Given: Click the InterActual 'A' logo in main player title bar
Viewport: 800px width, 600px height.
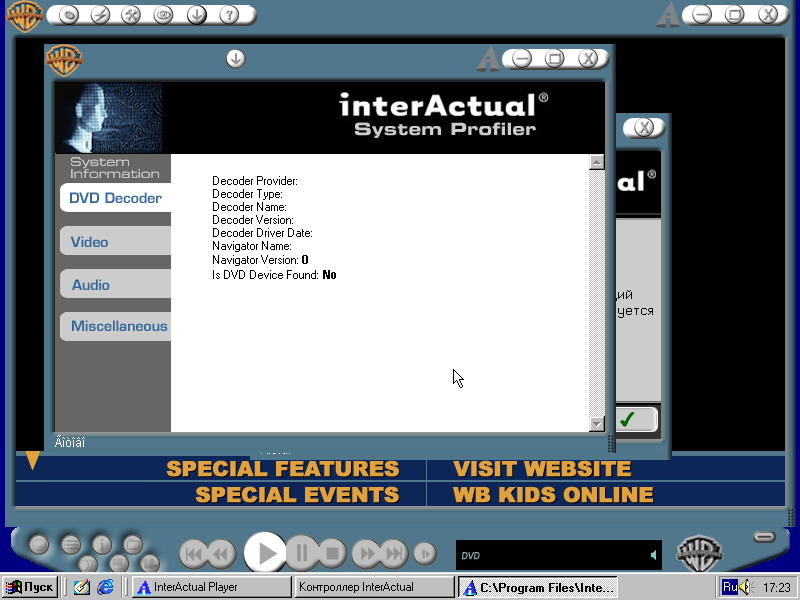Looking at the screenshot, I should coord(668,15).
